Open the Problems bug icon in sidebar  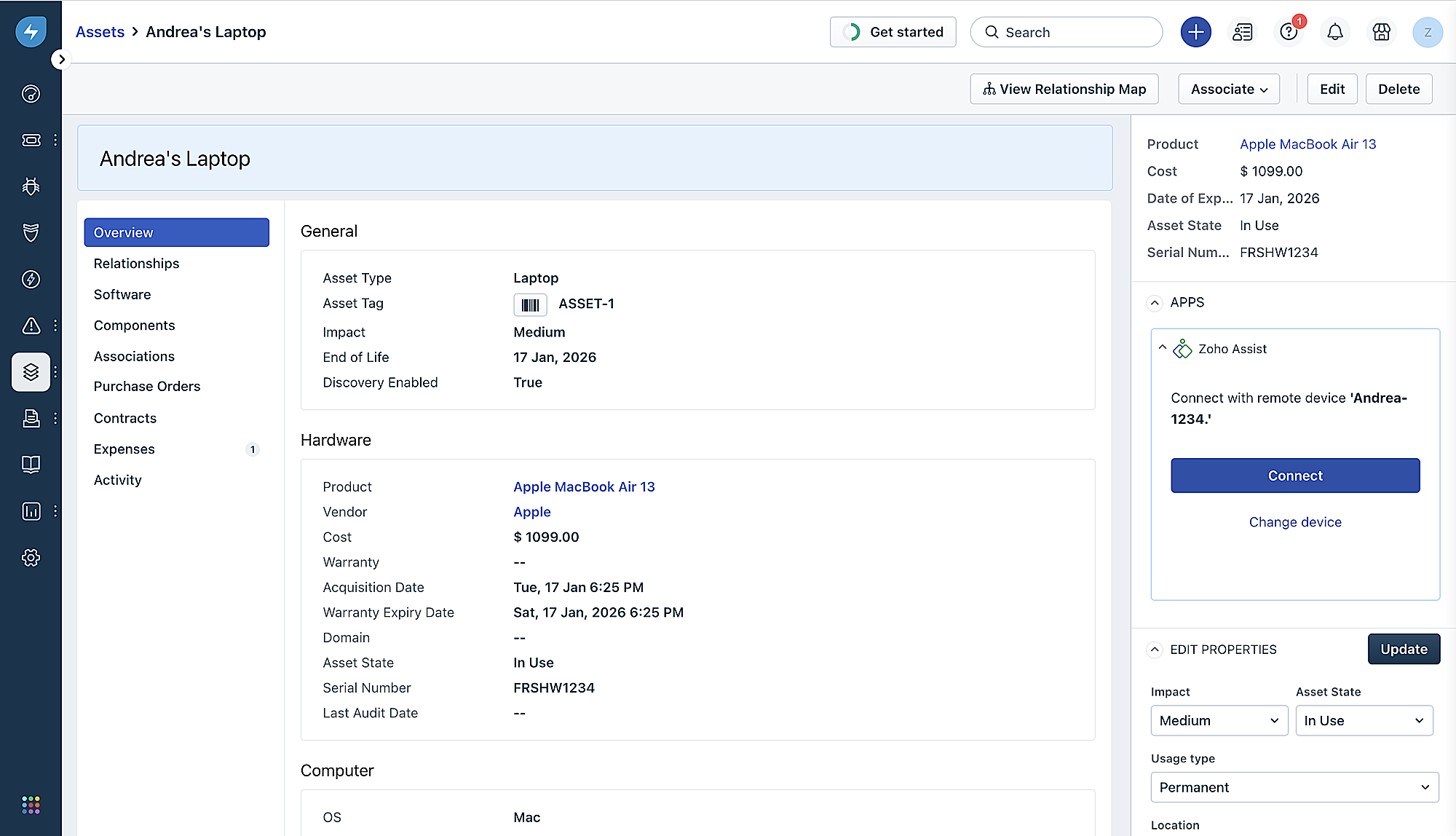click(x=31, y=186)
